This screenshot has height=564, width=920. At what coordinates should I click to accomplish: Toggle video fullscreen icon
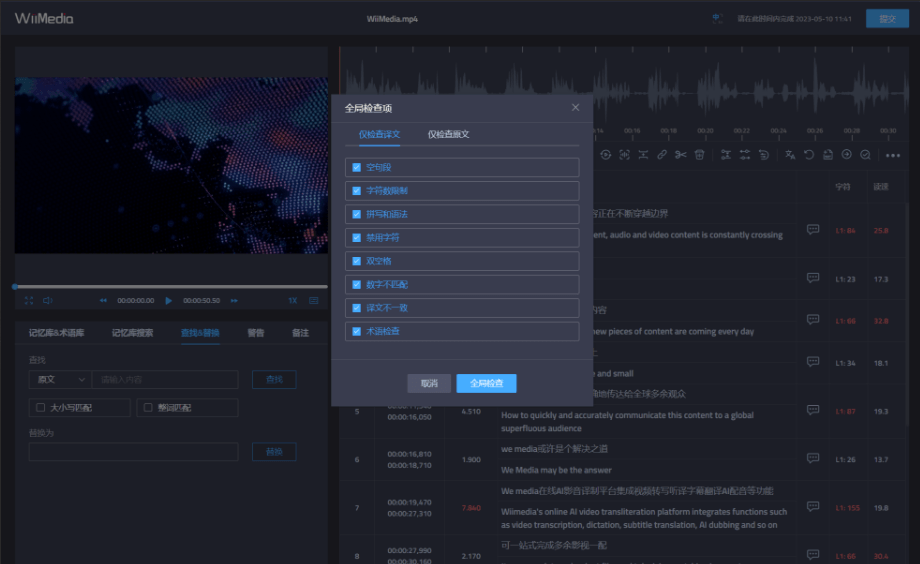tap(28, 300)
